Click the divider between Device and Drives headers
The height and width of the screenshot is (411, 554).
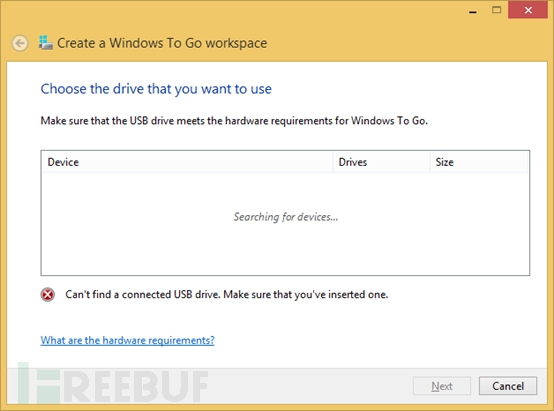[x=333, y=162]
